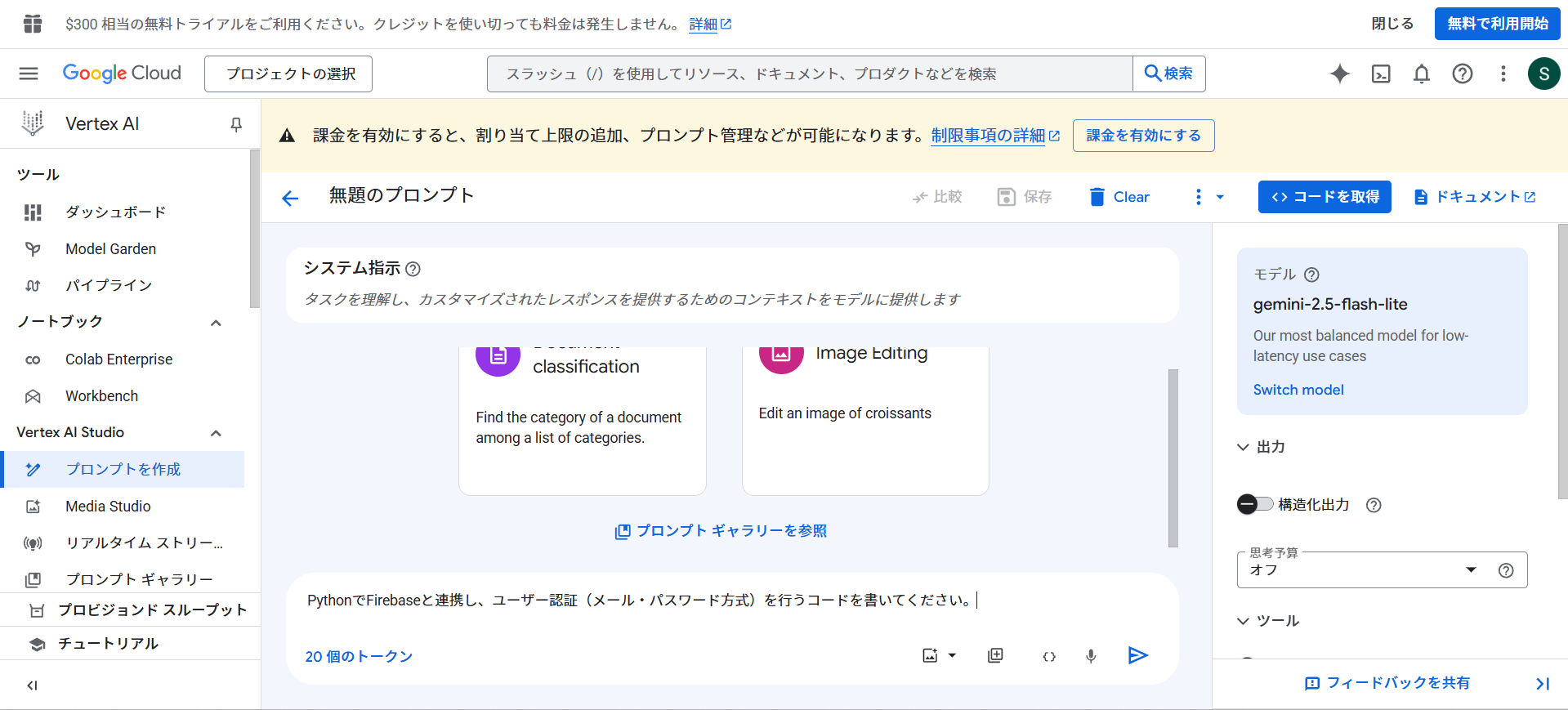The width and height of the screenshot is (1568, 710).
Task: Open the プロジェクトの選択 picker
Action: (x=288, y=74)
